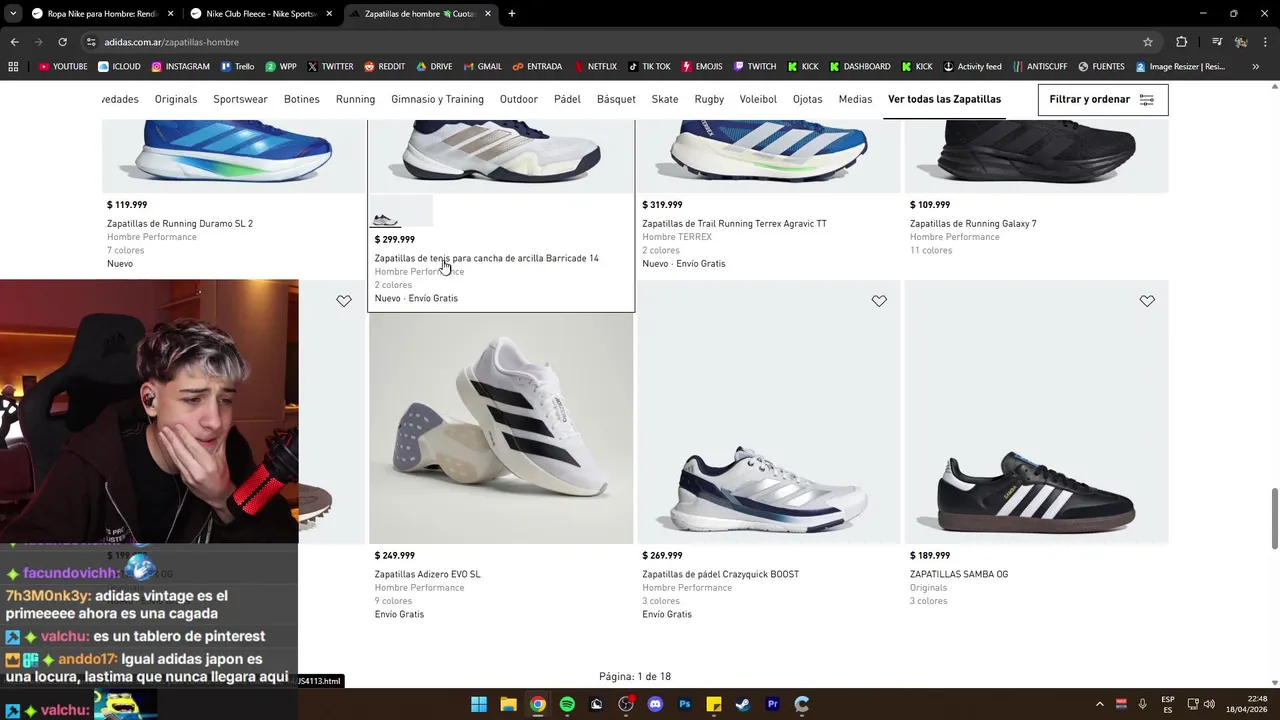Open Discord from the taskbar
This screenshot has height=720, width=1280.
click(655, 704)
